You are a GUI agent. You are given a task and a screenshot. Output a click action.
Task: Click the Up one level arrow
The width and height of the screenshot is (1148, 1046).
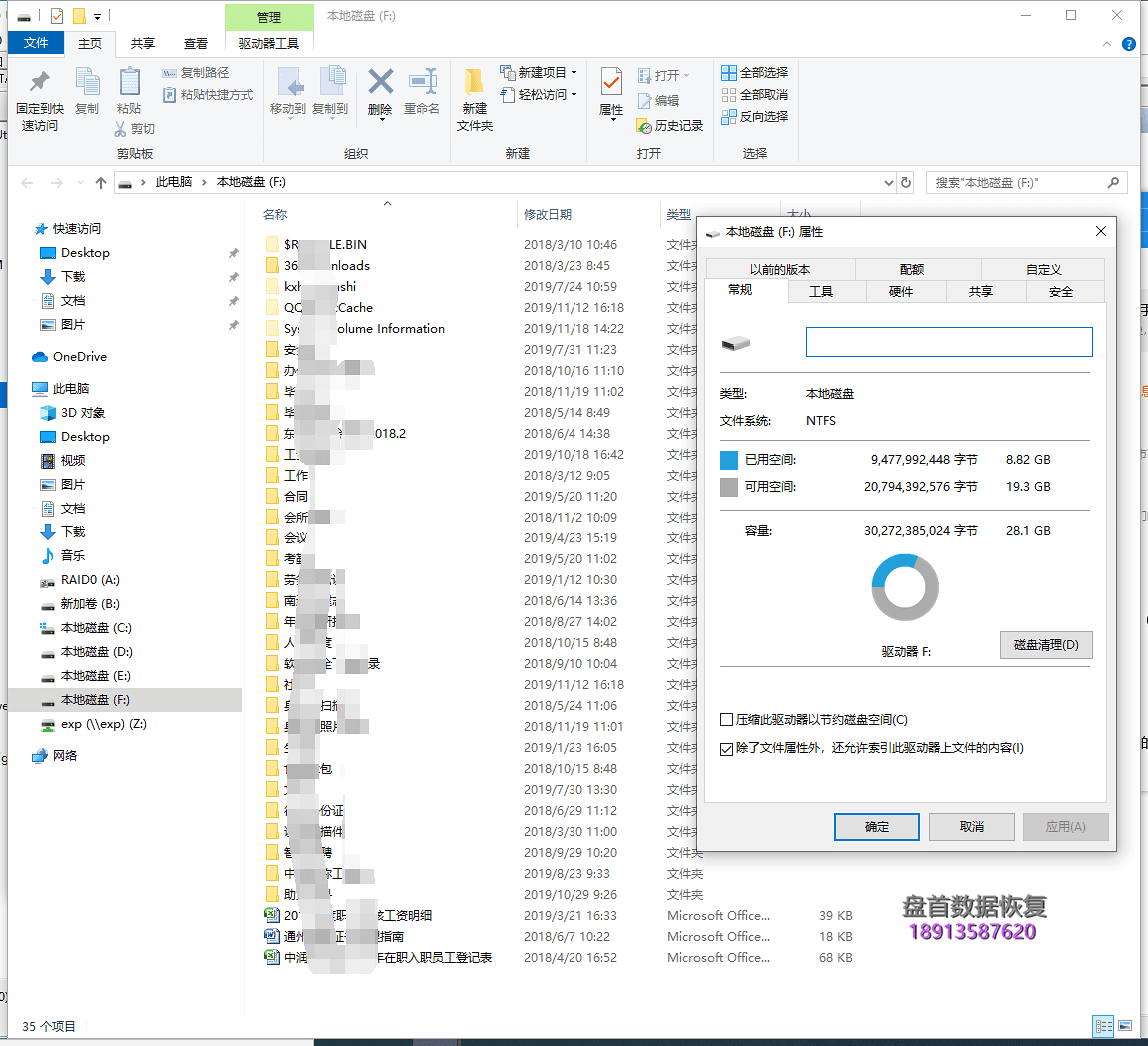(x=101, y=182)
